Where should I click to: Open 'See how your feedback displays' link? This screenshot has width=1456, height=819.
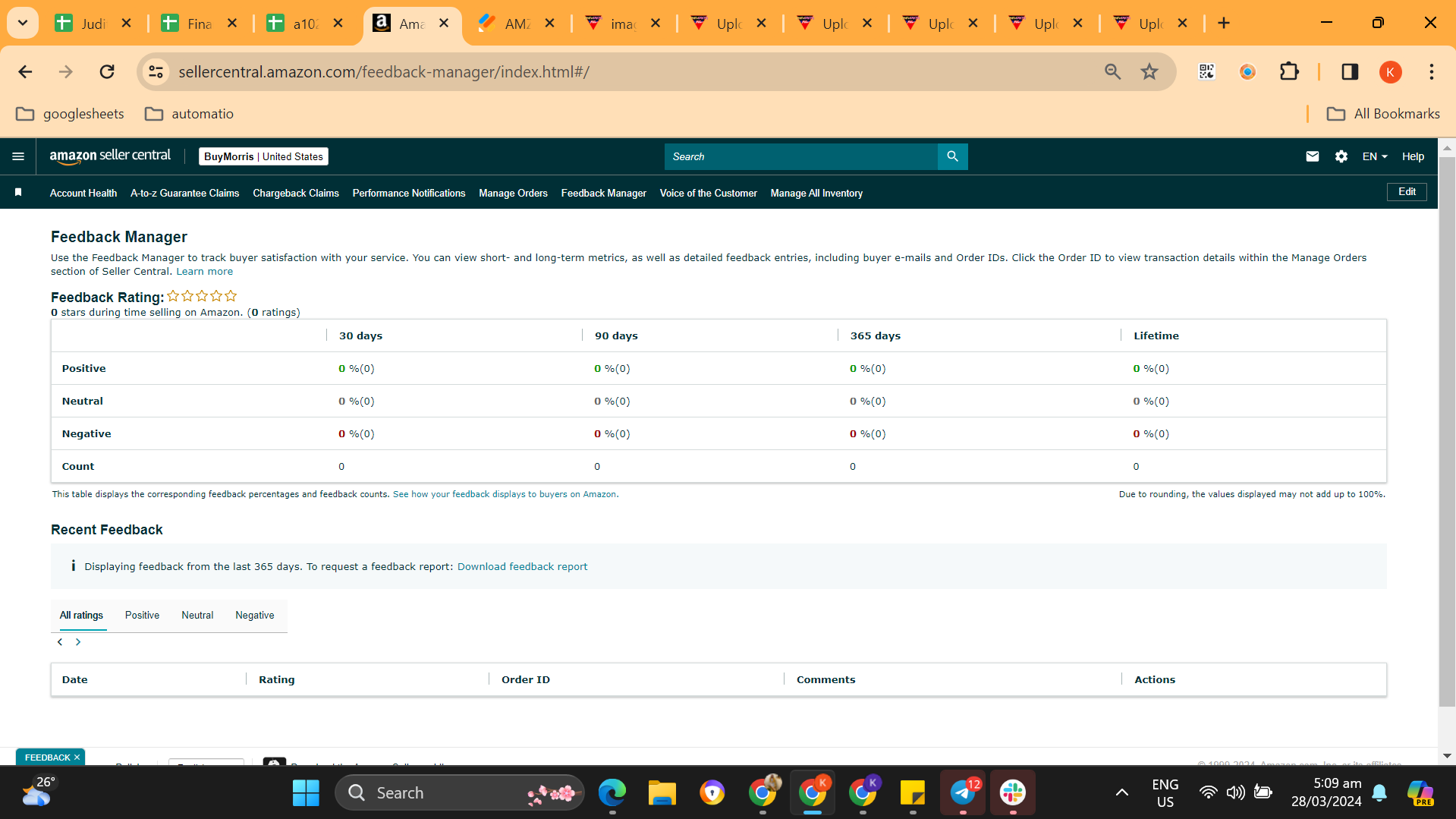click(505, 494)
